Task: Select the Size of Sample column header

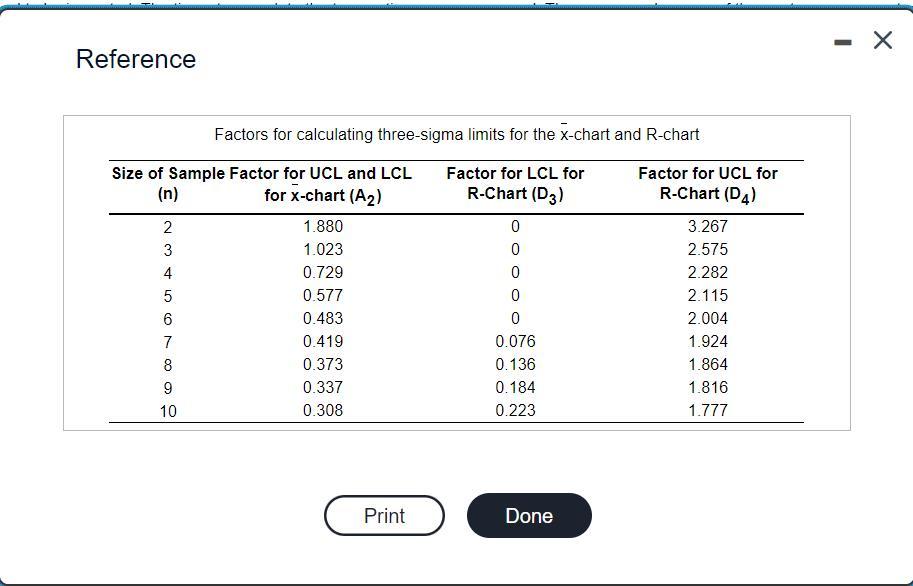Action: 166,183
